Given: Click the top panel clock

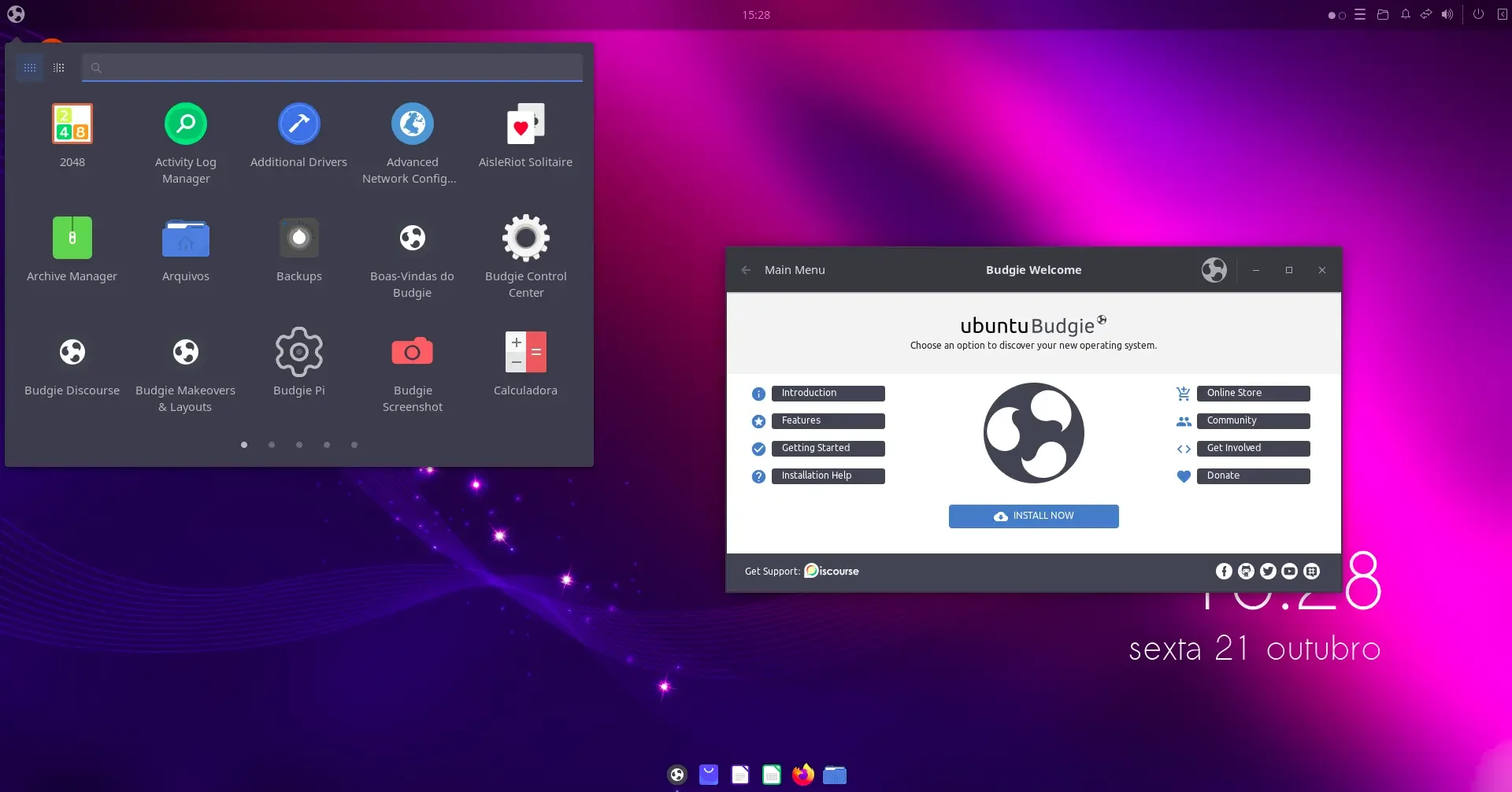Looking at the screenshot, I should (756, 15).
